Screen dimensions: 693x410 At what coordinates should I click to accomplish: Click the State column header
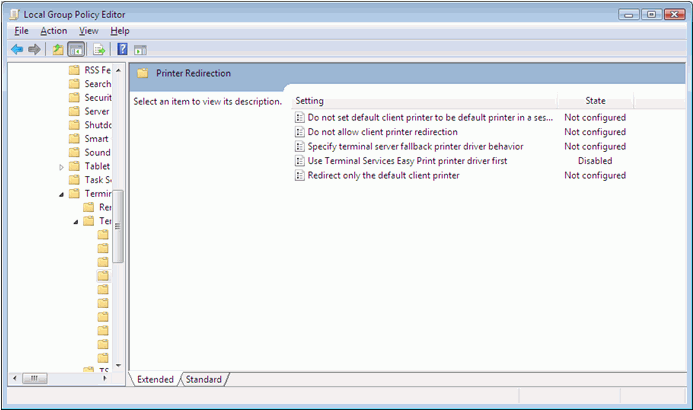595,101
